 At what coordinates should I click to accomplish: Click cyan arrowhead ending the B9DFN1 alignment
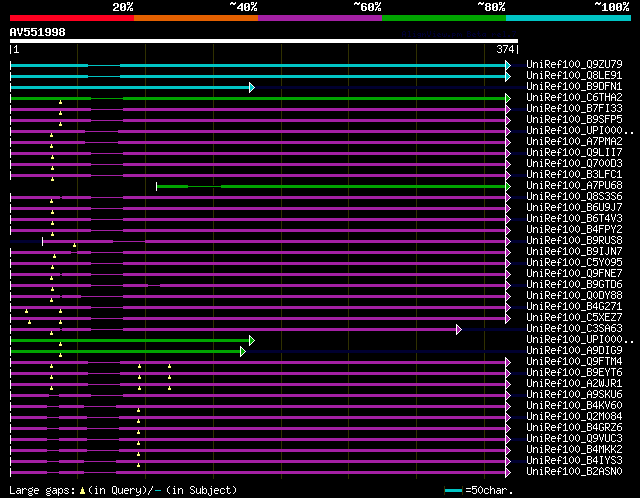(252, 87)
